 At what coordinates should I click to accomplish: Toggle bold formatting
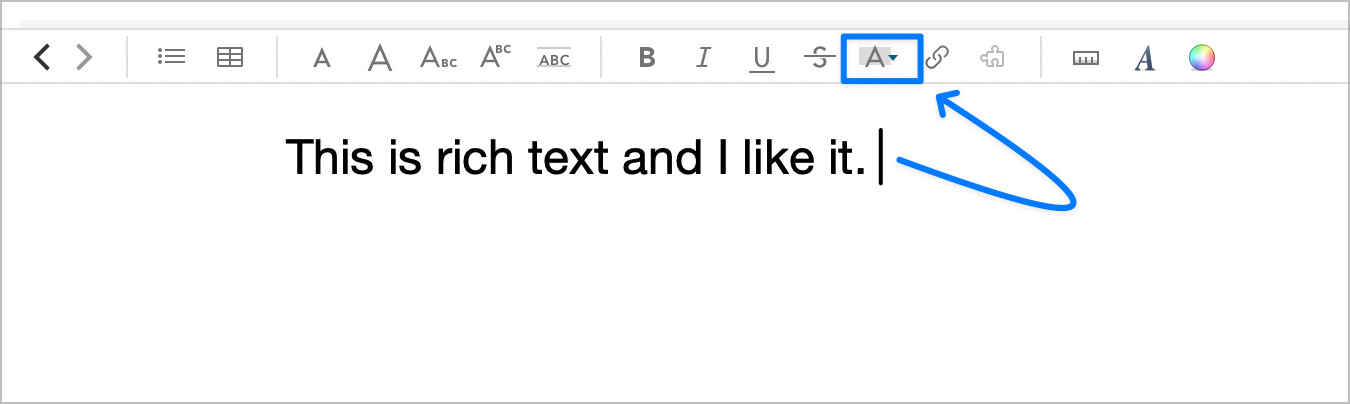point(647,58)
